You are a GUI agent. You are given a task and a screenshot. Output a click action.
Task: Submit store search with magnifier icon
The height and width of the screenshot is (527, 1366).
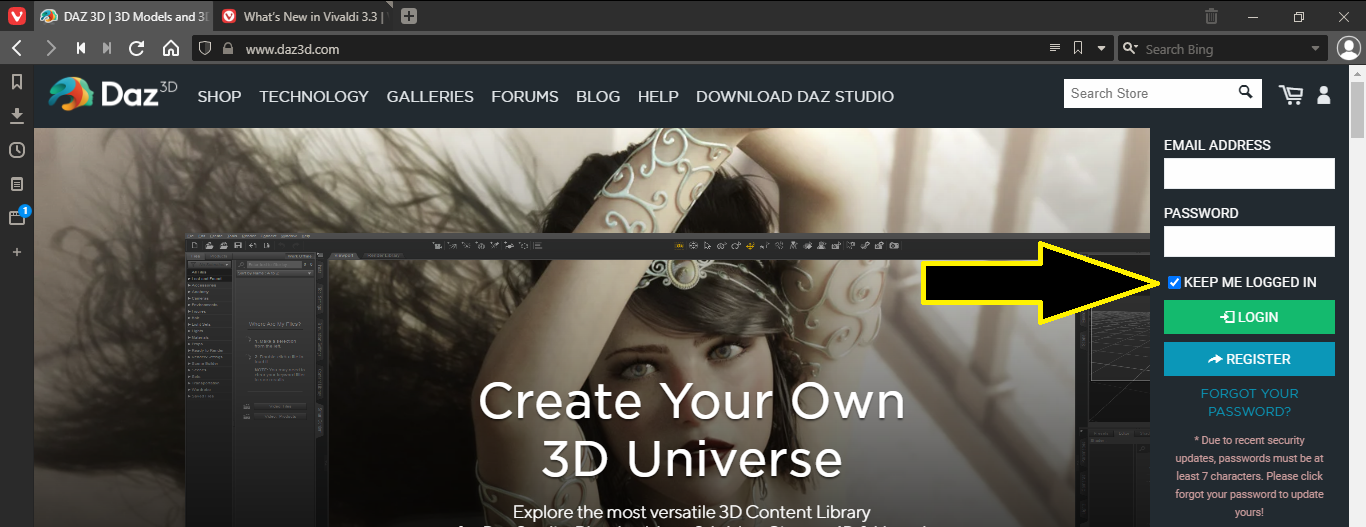pyautogui.click(x=1245, y=93)
